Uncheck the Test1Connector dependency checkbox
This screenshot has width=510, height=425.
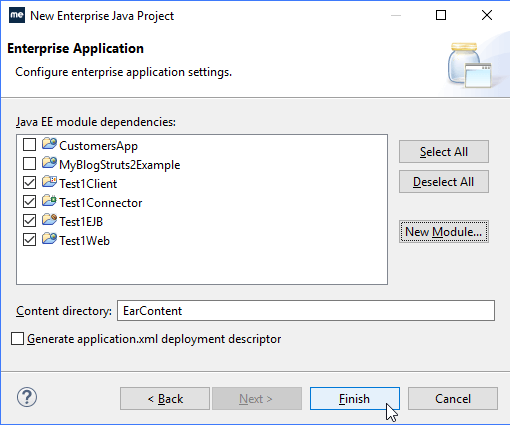(x=29, y=202)
